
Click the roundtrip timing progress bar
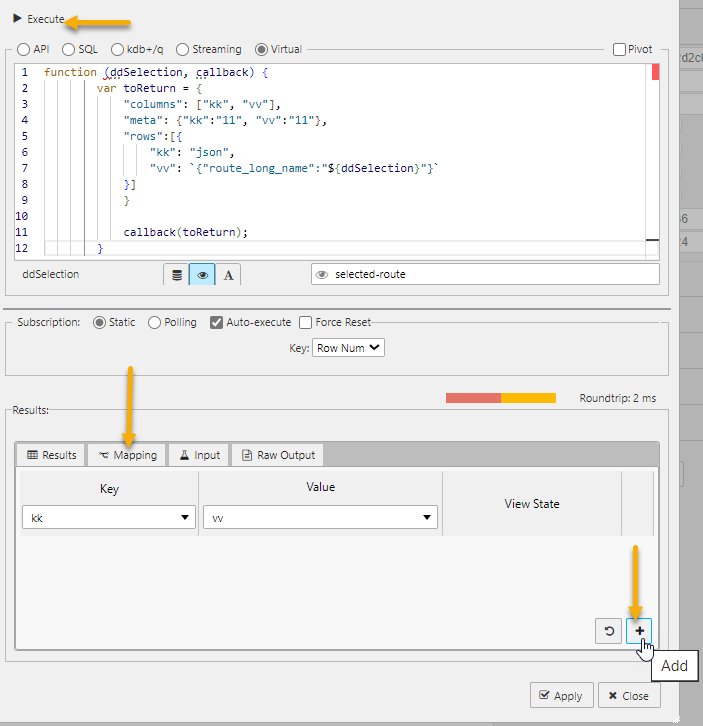click(501, 398)
